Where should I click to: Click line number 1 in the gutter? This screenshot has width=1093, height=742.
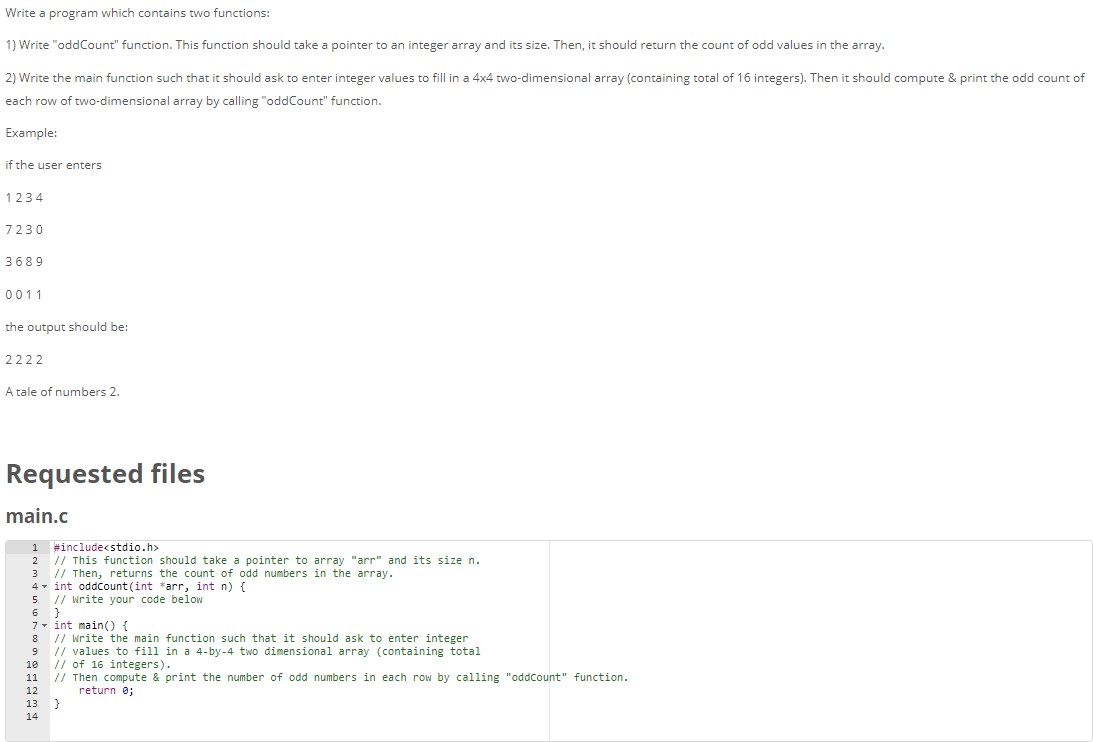pyautogui.click(x=34, y=547)
